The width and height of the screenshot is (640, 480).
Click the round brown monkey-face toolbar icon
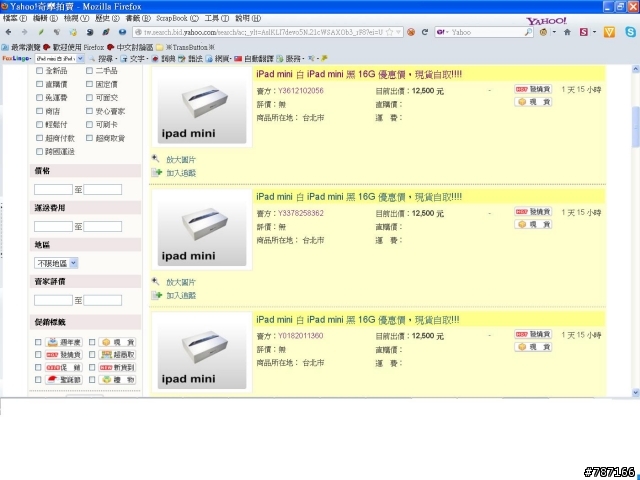tap(543, 32)
